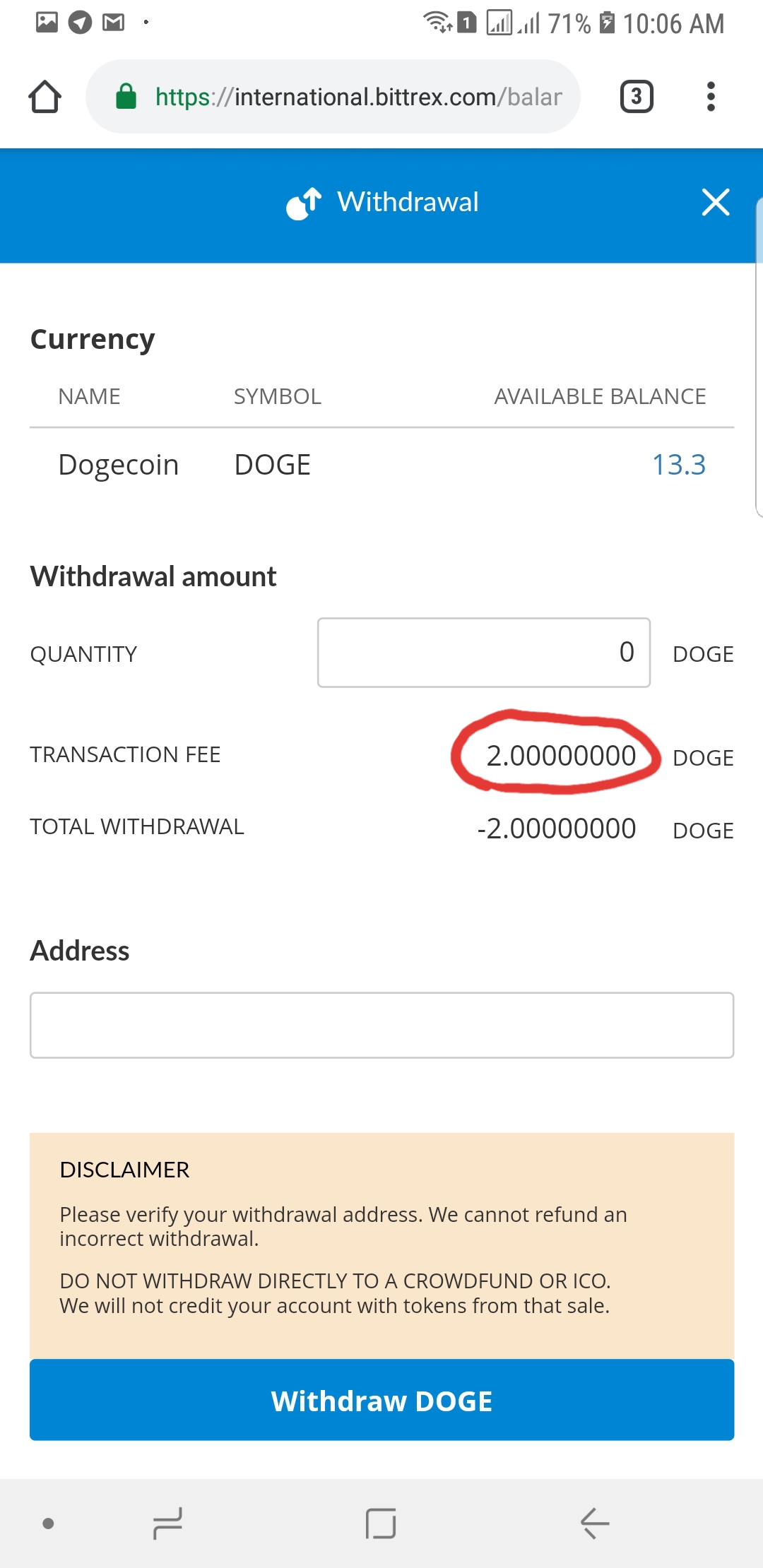Select the circled transaction fee value

click(x=561, y=756)
